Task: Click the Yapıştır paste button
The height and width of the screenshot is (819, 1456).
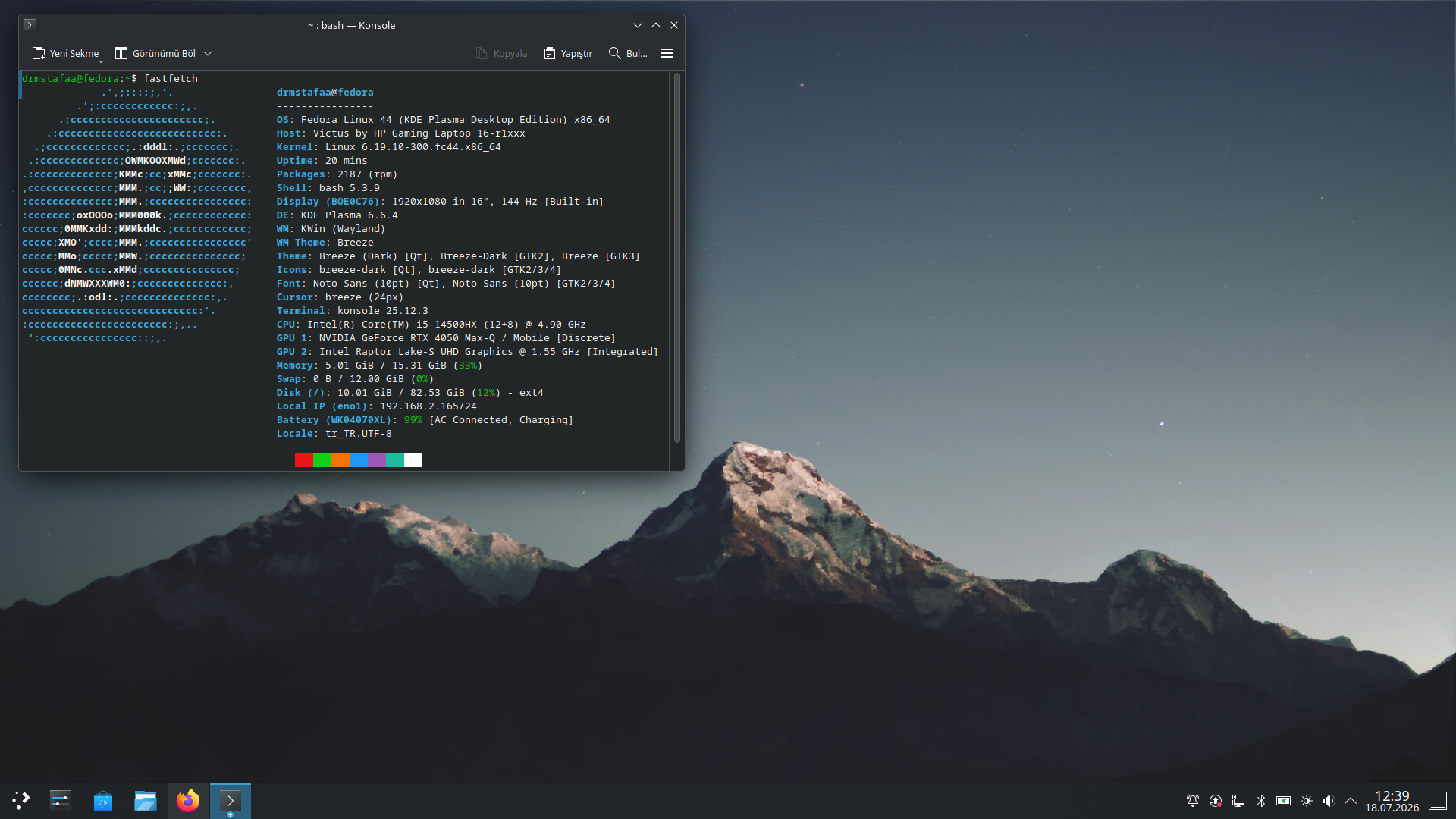Action: (x=568, y=53)
